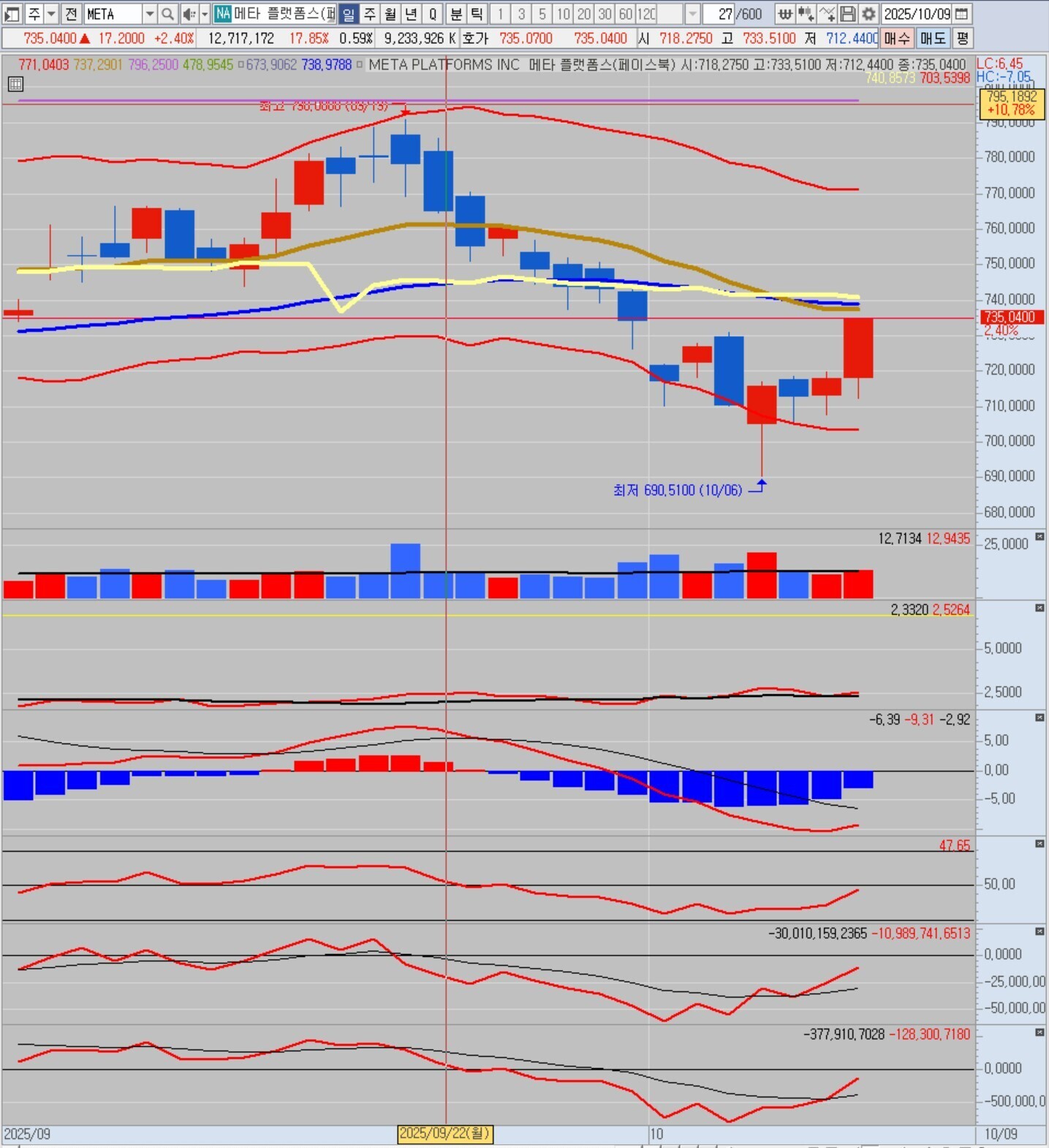
Task: Open symbol search with the magnifier icon
Action: 167,14
